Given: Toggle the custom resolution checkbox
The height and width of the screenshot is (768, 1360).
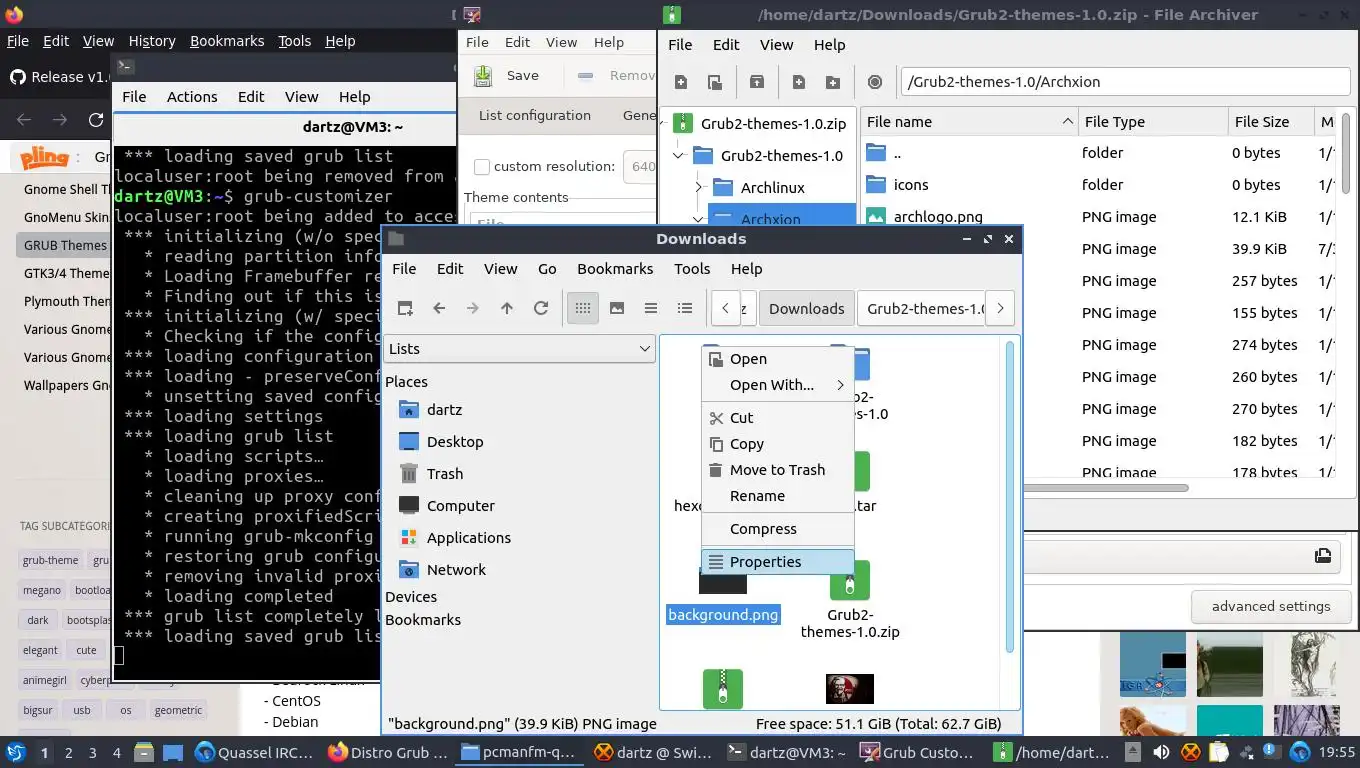Looking at the screenshot, I should pyautogui.click(x=482, y=167).
